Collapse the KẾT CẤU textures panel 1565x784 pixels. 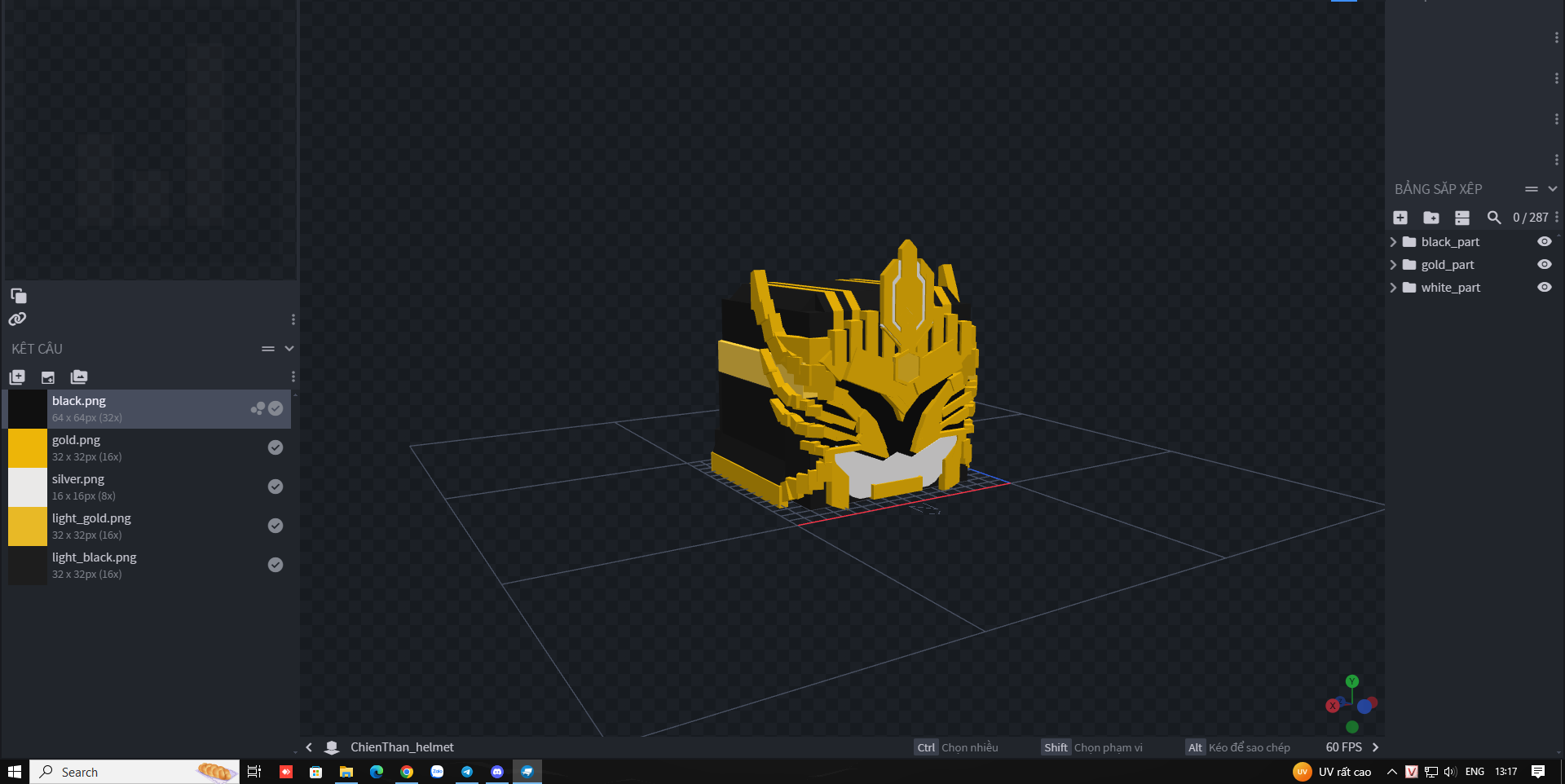pyautogui.click(x=289, y=349)
